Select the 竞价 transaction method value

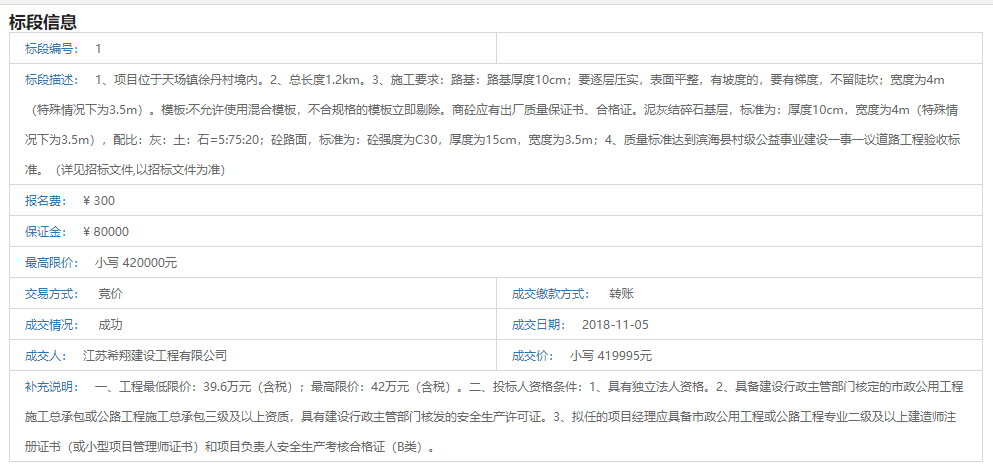coord(110,294)
